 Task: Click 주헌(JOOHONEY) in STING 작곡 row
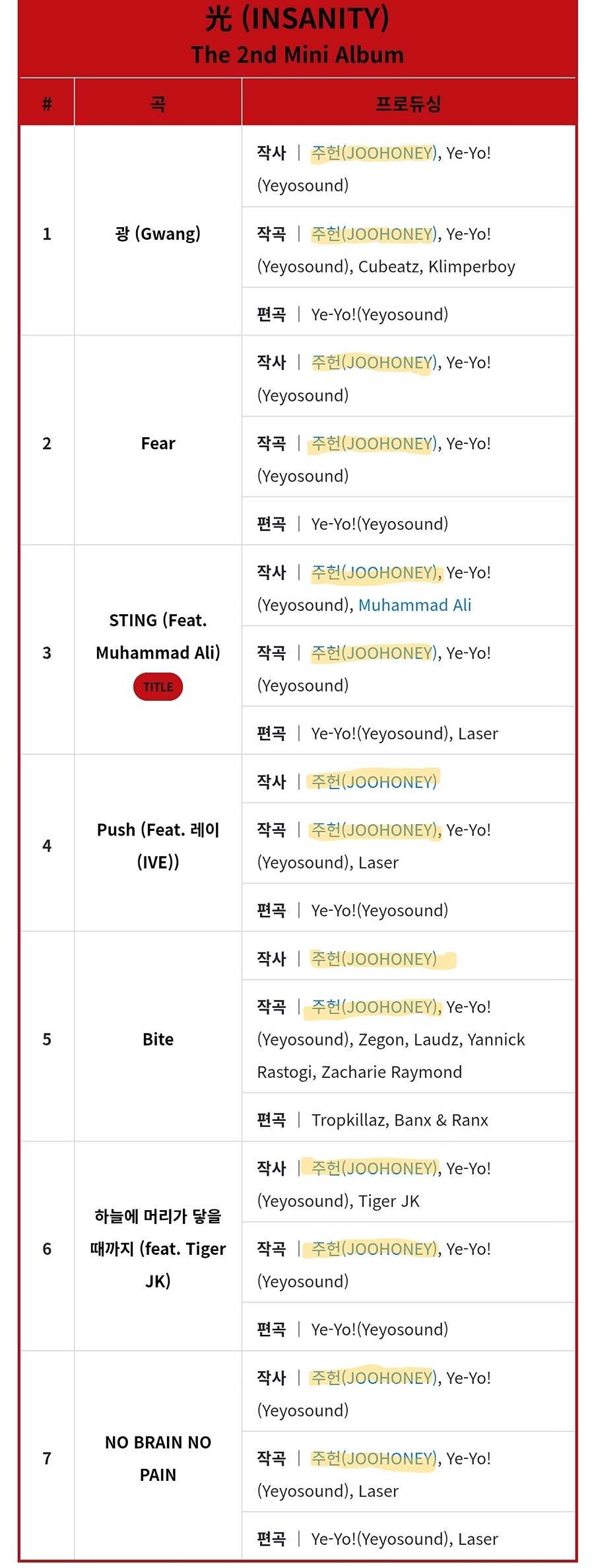pyautogui.click(x=374, y=653)
